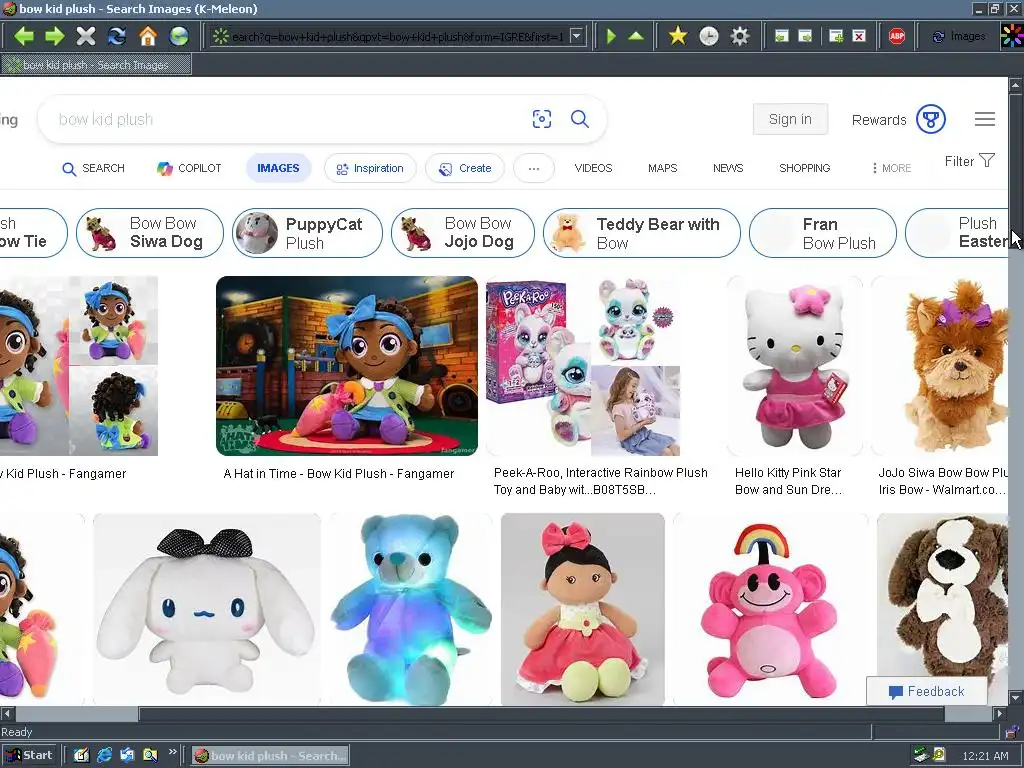
Task: Start a visual search with the camera icon
Action: pyautogui.click(x=542, y=119)
